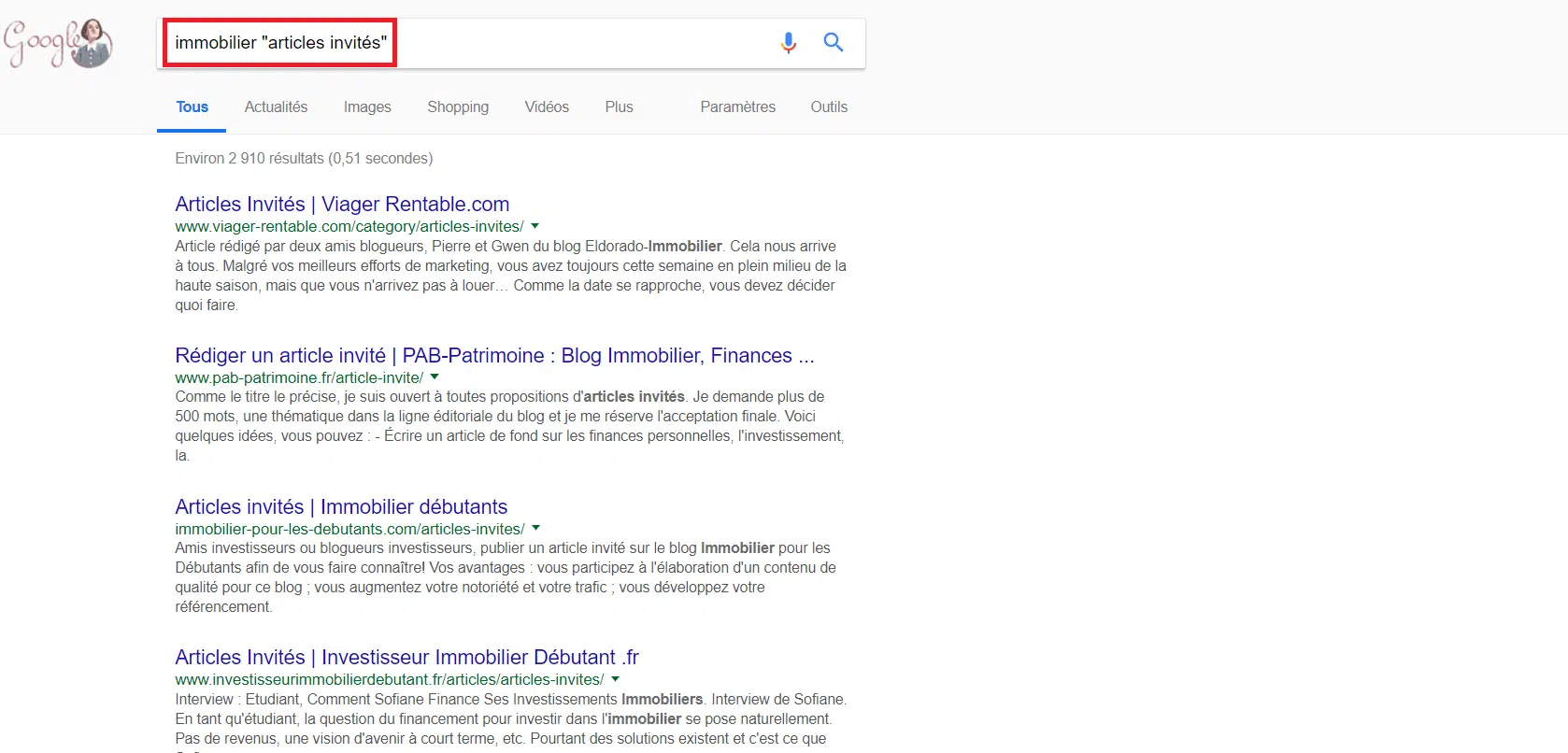Open 'Rédiger un article invité | PAB-Patrimoine' result
This screenshot has height=753, width=1568.
(494, 356)
